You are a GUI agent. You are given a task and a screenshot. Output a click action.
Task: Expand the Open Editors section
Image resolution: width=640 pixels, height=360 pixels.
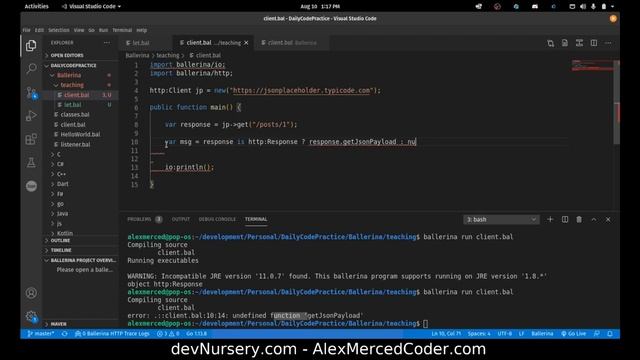81,55
